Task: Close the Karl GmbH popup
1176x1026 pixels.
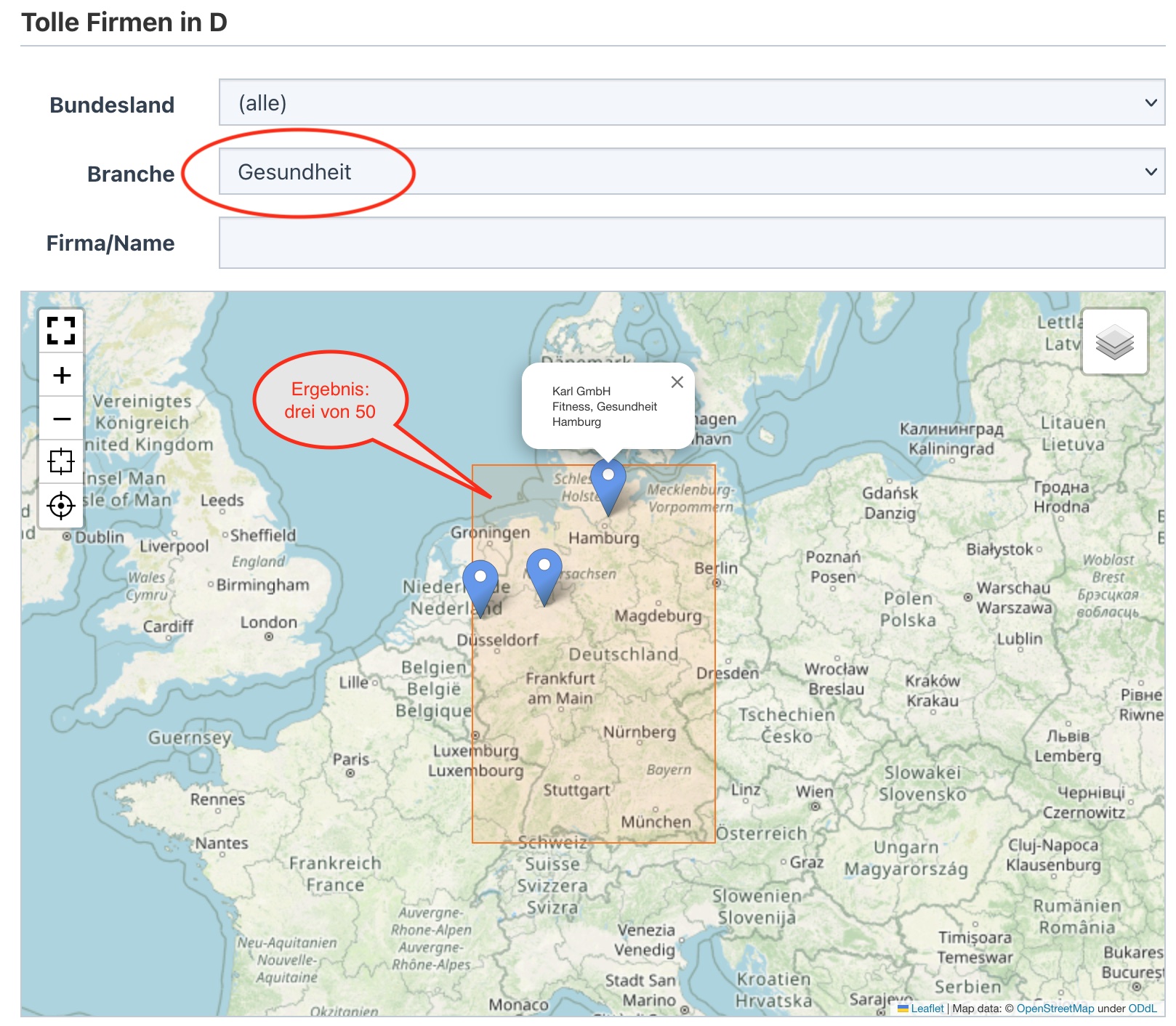Action: [x=677, y=382]
